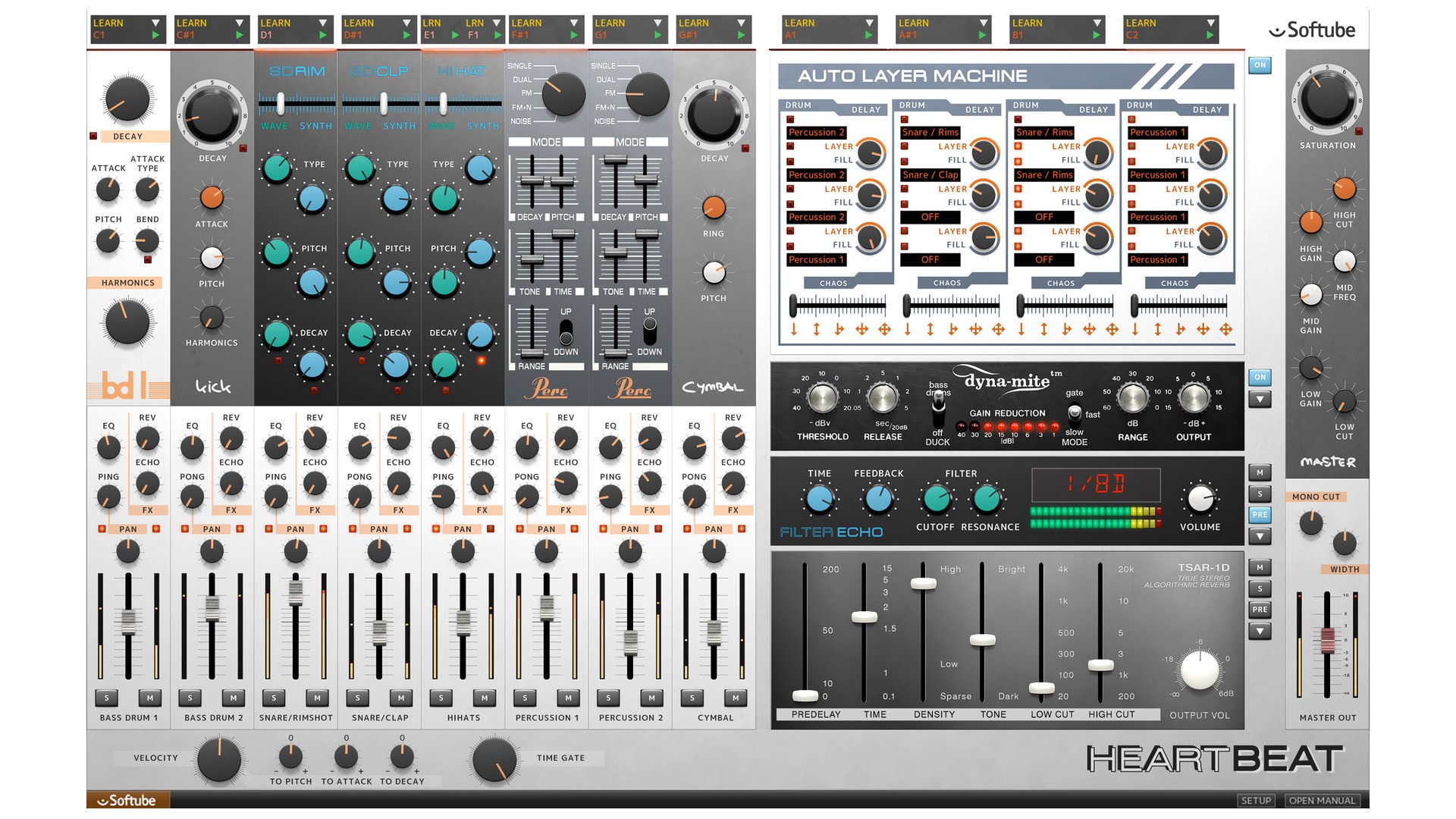Click the MASTER OUT fader handle
The height and width of the screenshot is (819, 1456).
1327,640
